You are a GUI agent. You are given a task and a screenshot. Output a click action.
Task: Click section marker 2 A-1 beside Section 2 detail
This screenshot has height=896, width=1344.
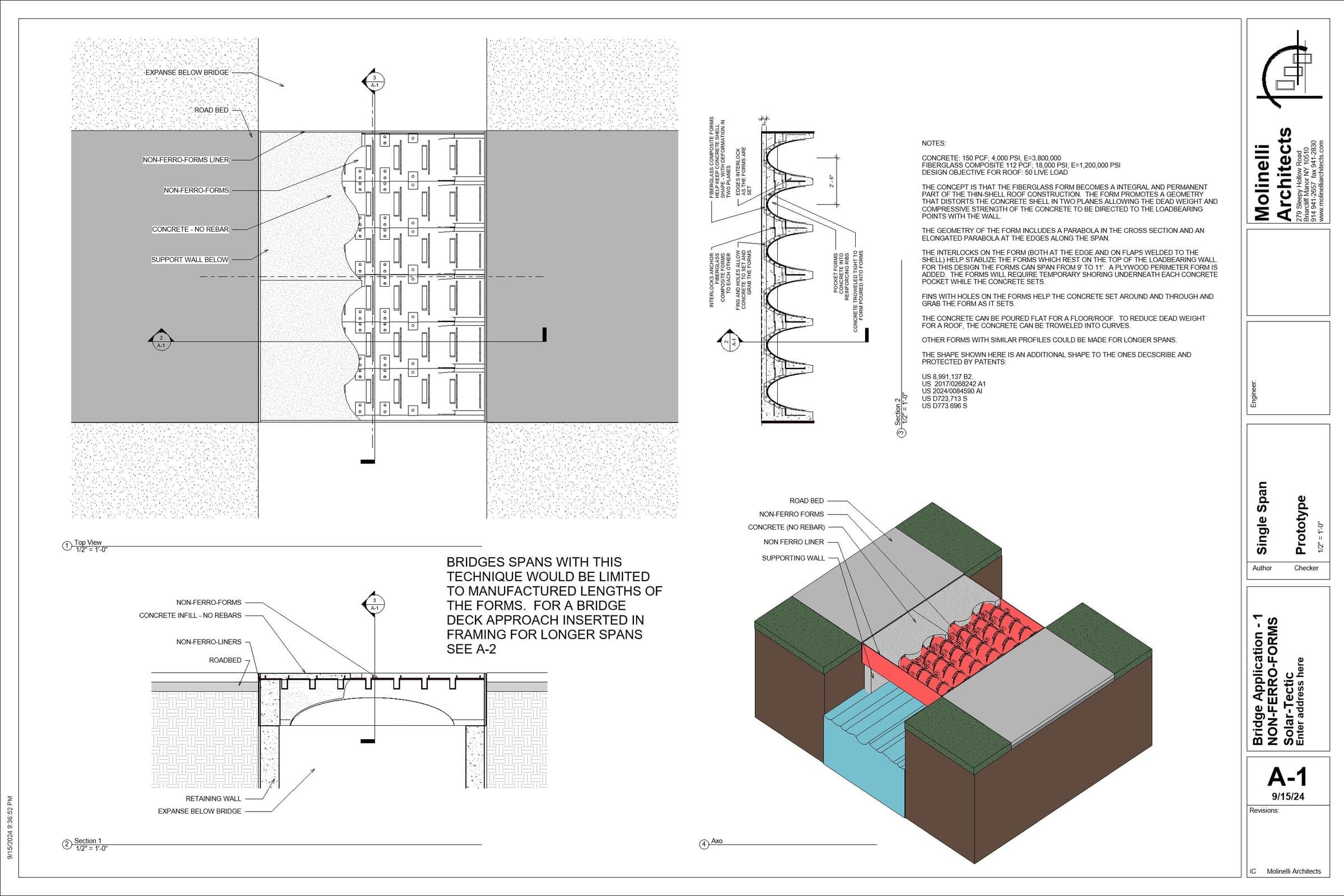(x=730, y=341)
